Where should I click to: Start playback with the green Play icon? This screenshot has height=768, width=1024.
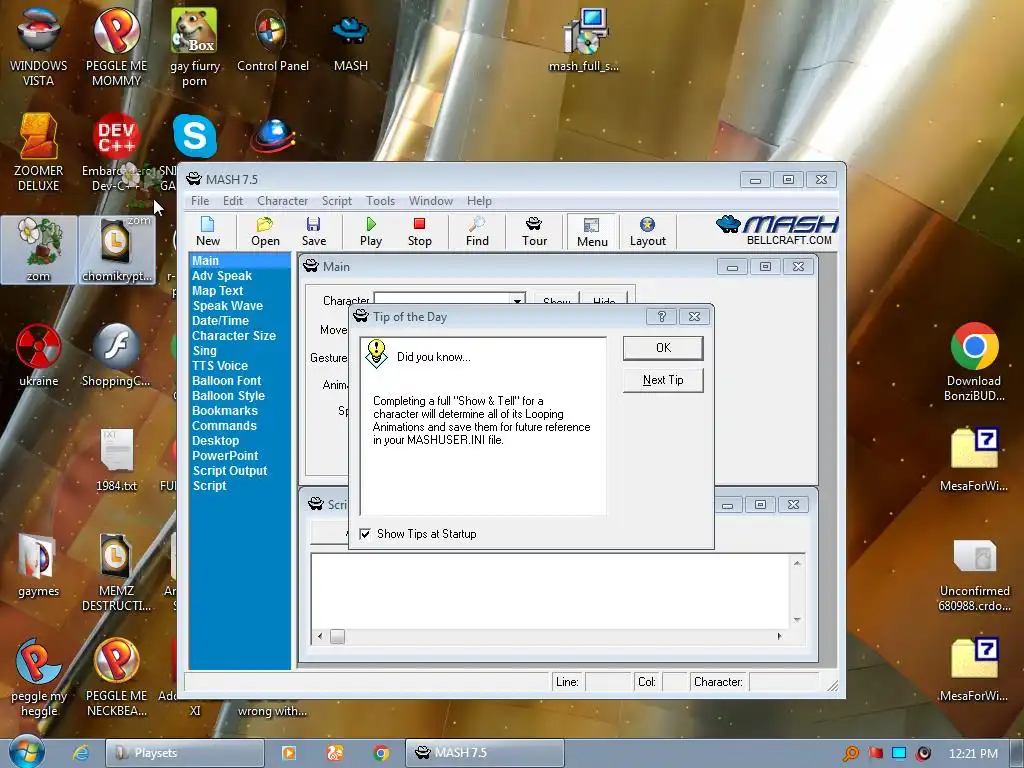tap(371, 232)
